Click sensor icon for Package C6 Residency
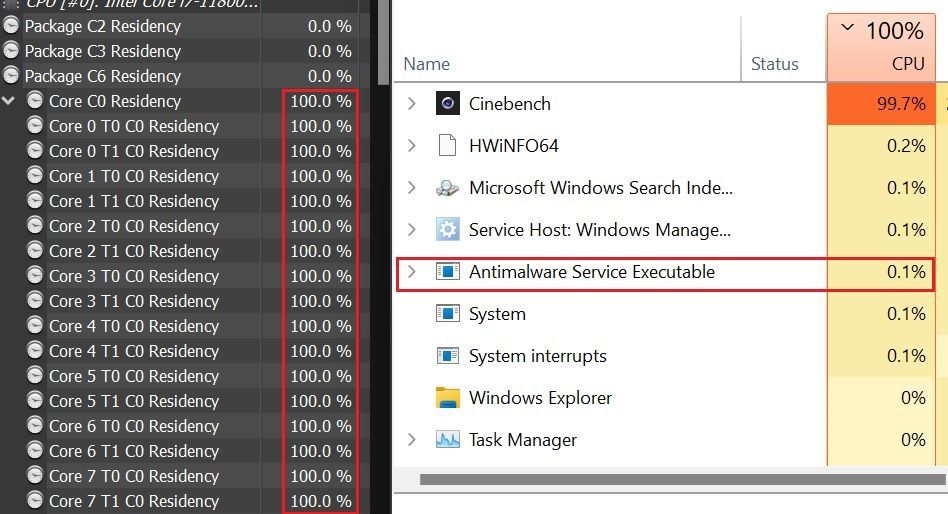The image size is (948, 514). [11, 76]
